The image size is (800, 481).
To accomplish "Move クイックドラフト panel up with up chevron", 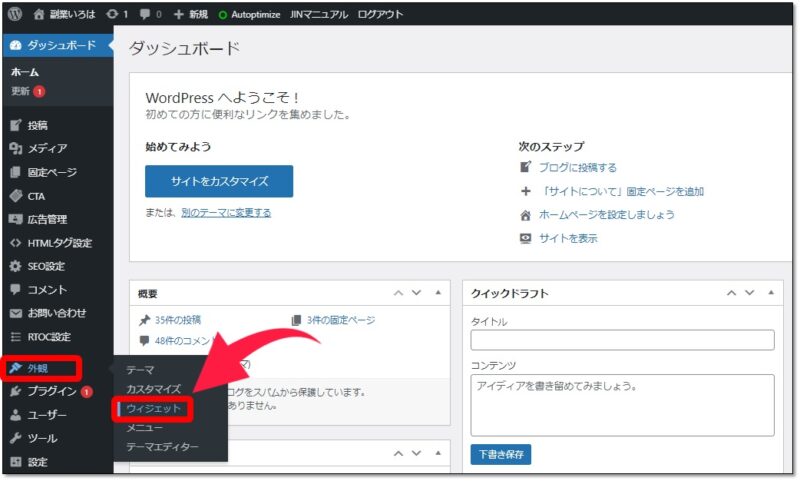I will click(732, 293).
